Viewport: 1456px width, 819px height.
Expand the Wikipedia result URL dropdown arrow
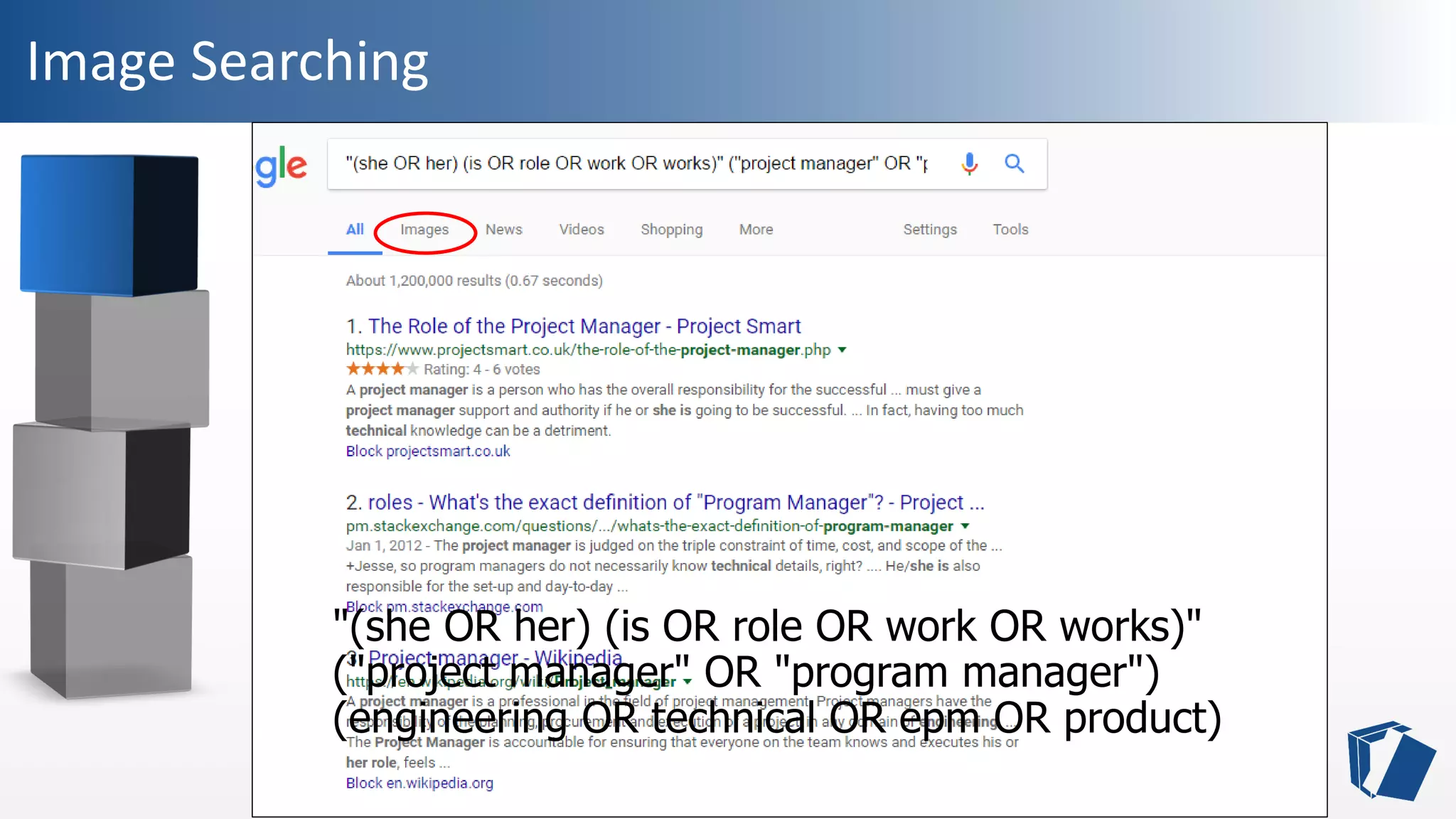tap(687, 682)
